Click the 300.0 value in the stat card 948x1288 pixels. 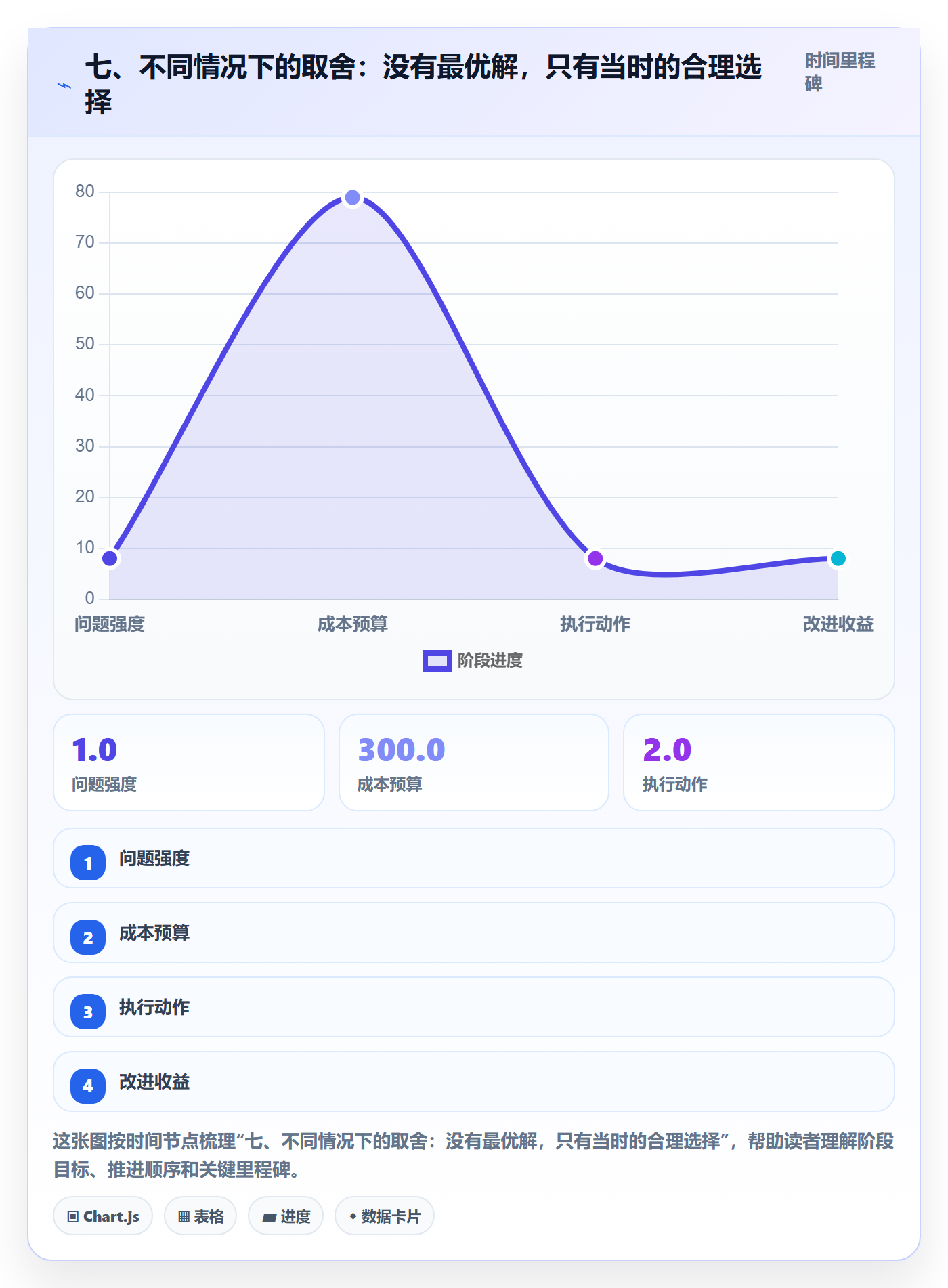point(402,750)
